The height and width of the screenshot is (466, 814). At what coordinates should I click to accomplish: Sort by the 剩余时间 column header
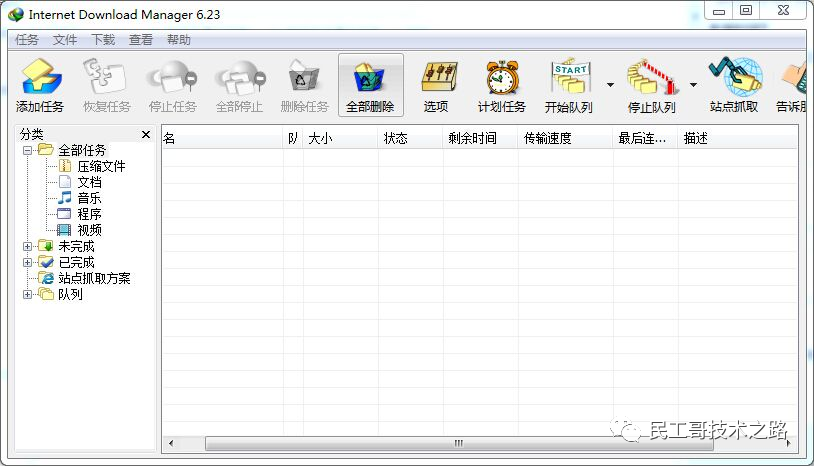tap(480, 139)
